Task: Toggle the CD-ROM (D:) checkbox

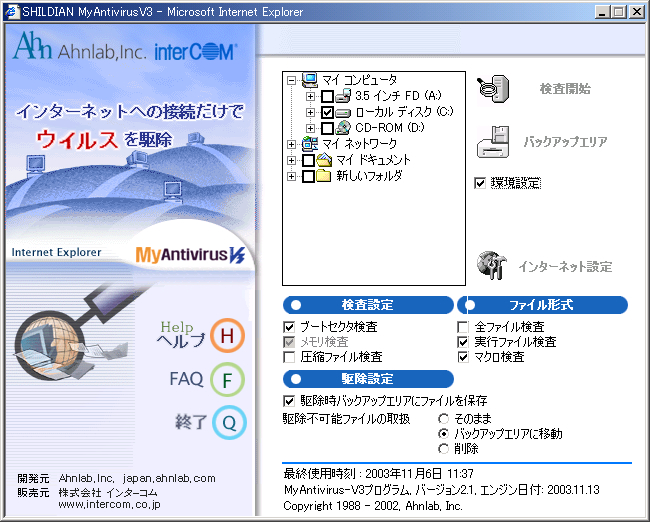Action: pyautogui.click(x=327, y=128)
